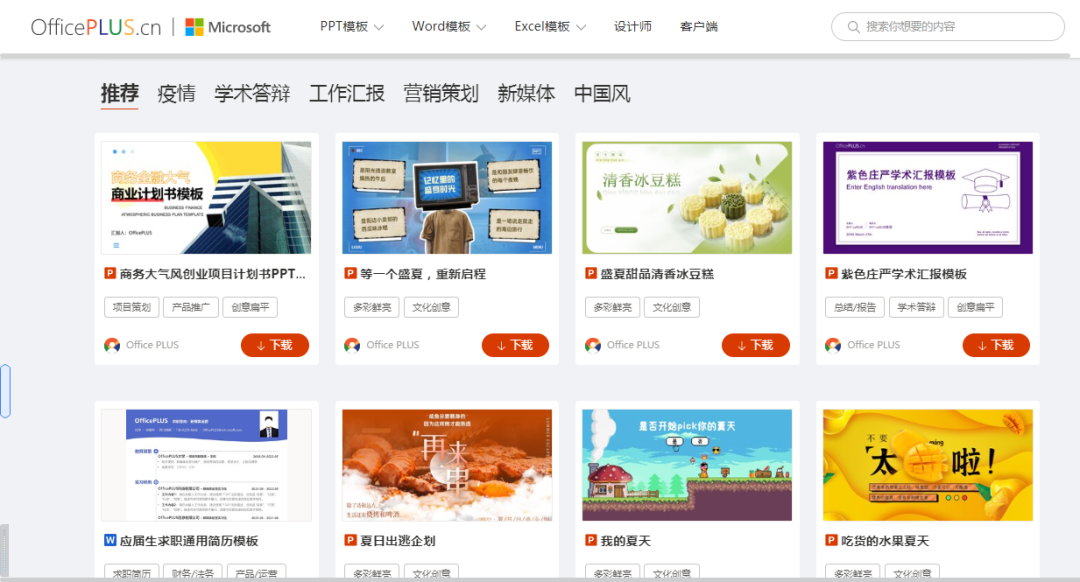Click Office PLUS avatar under 等一个盛夏 card

pos(352,345)
